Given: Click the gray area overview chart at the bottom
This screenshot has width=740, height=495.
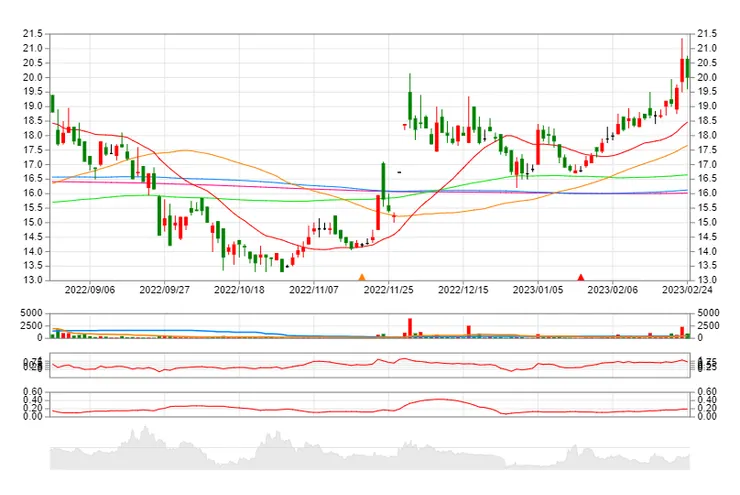Looking at the screenshot, I should [370, 448].
